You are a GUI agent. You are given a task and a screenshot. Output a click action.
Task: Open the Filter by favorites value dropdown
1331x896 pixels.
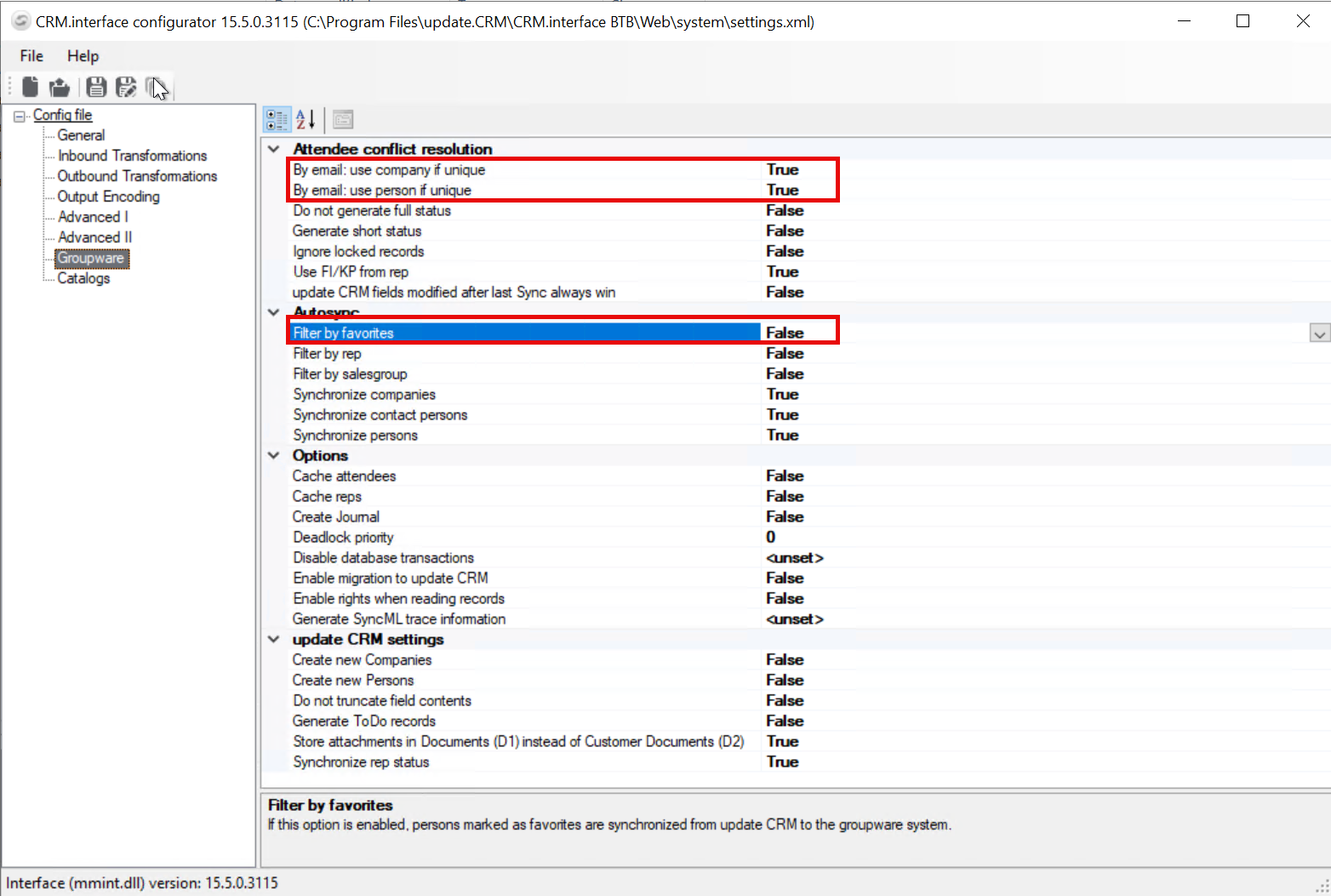(1319, 334)
